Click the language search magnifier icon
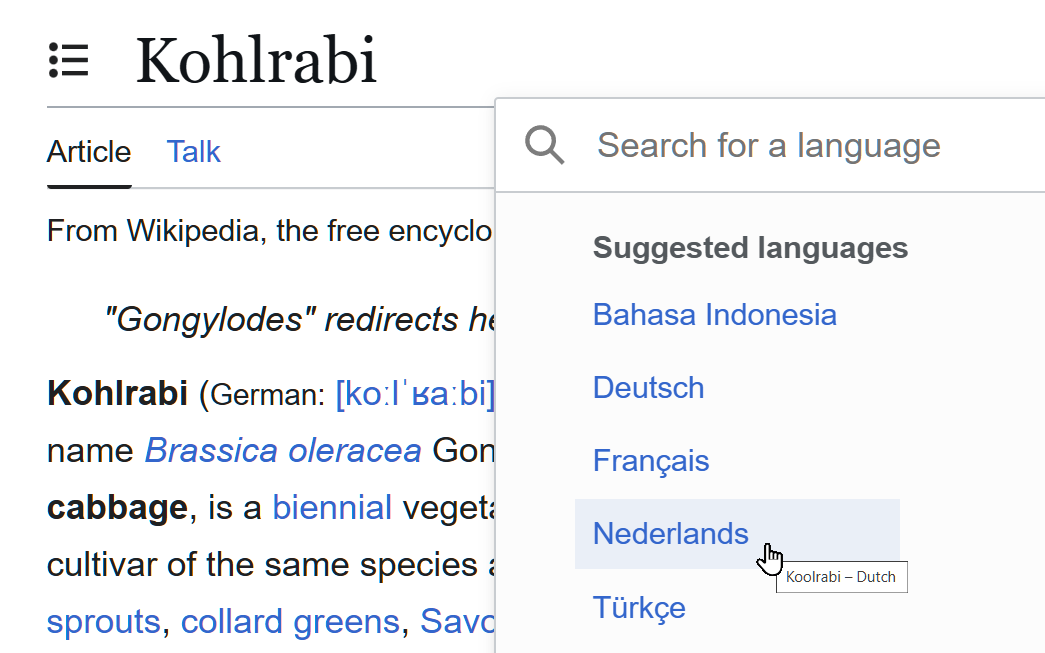The height and width of the screenshot is (653, 1045). click(545, 146)
